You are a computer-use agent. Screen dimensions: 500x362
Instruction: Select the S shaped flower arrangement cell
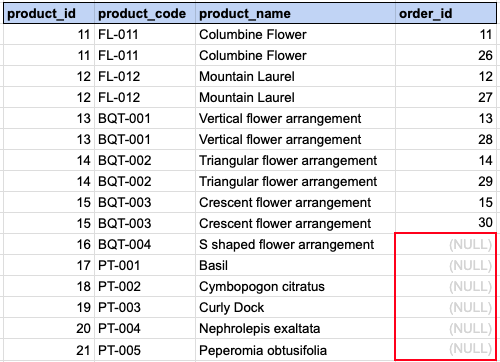click(295, 244)
